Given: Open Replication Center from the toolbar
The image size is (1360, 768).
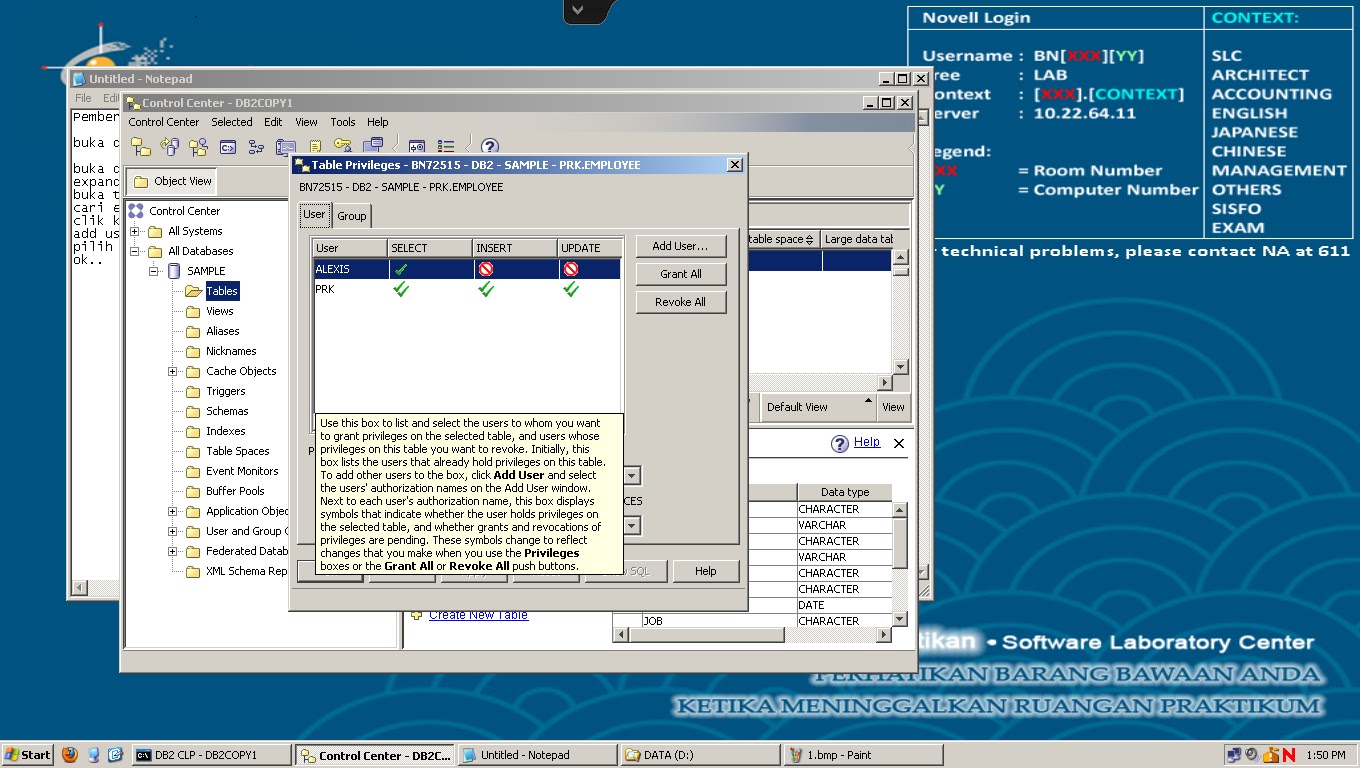Looking at the screenshot, I should pyautogui.click(x=170, y=147).
